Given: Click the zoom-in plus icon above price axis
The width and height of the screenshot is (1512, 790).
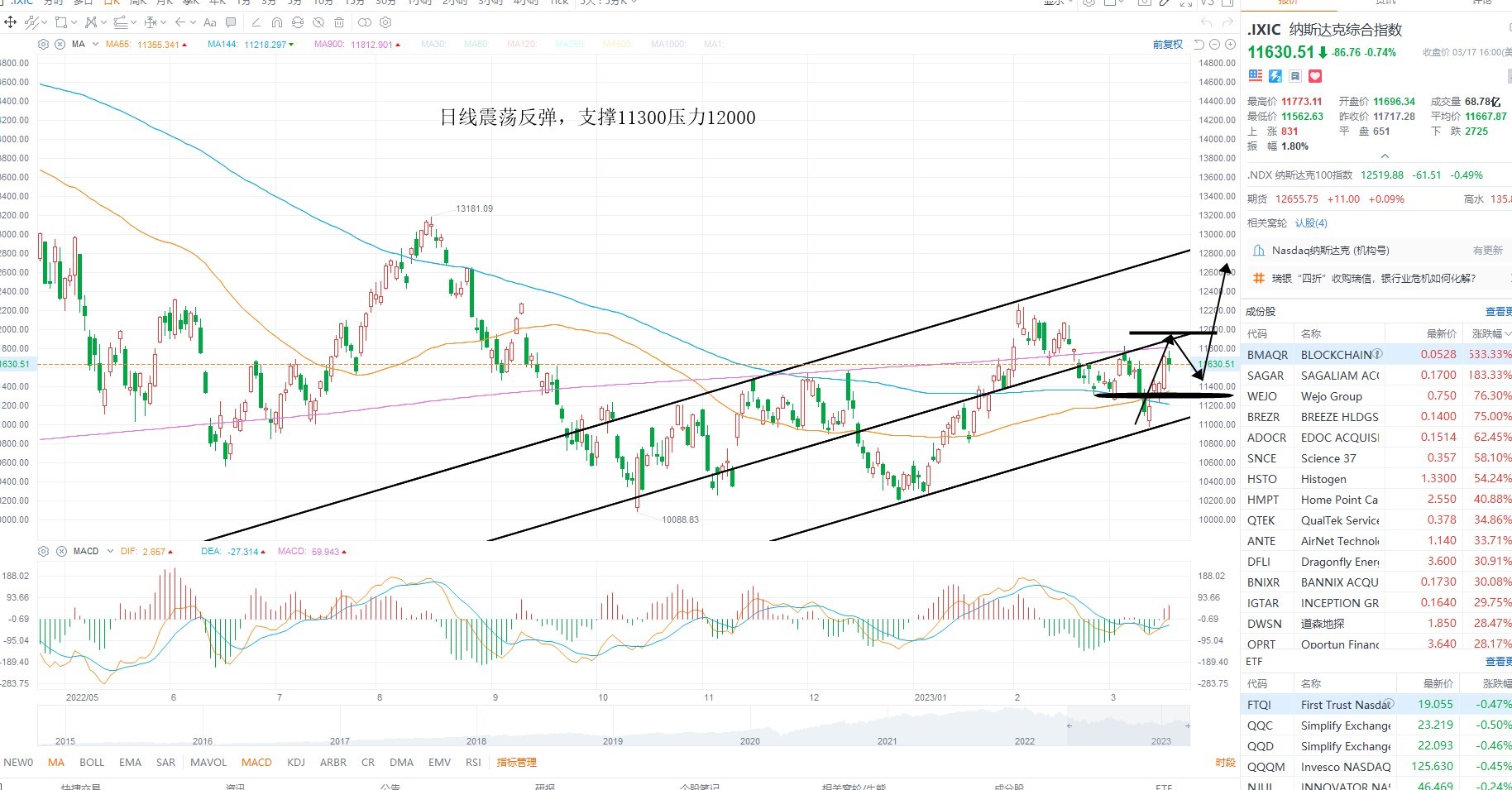Looking at the screenshot, I should (1230, 44).
